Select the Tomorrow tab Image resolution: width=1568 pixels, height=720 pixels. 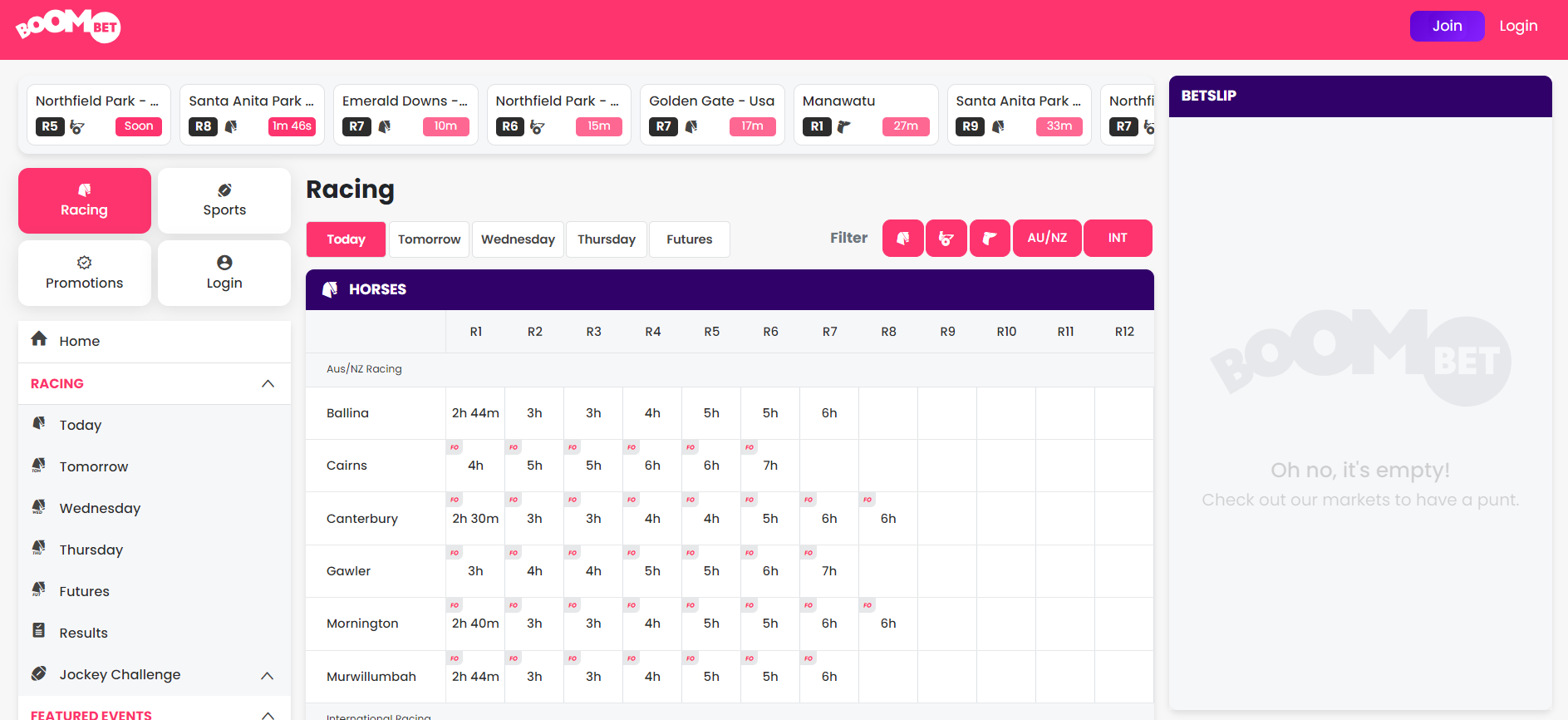click(429, 239)
